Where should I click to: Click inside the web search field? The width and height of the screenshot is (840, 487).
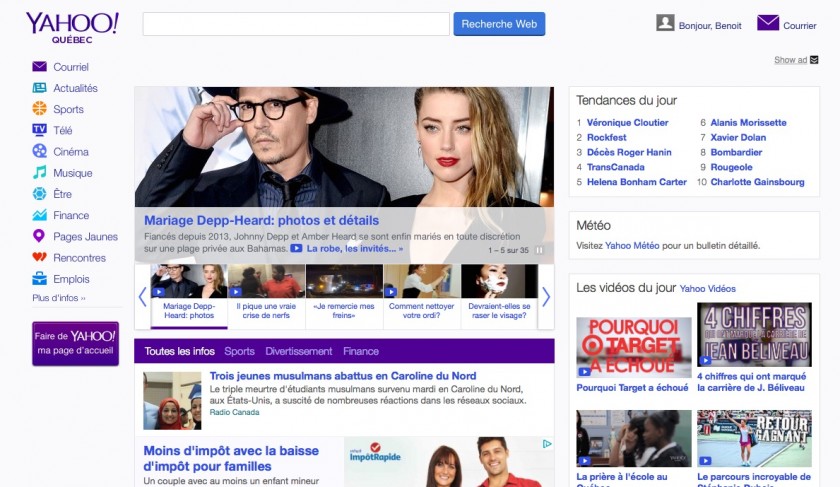click(x=296, y=24)
